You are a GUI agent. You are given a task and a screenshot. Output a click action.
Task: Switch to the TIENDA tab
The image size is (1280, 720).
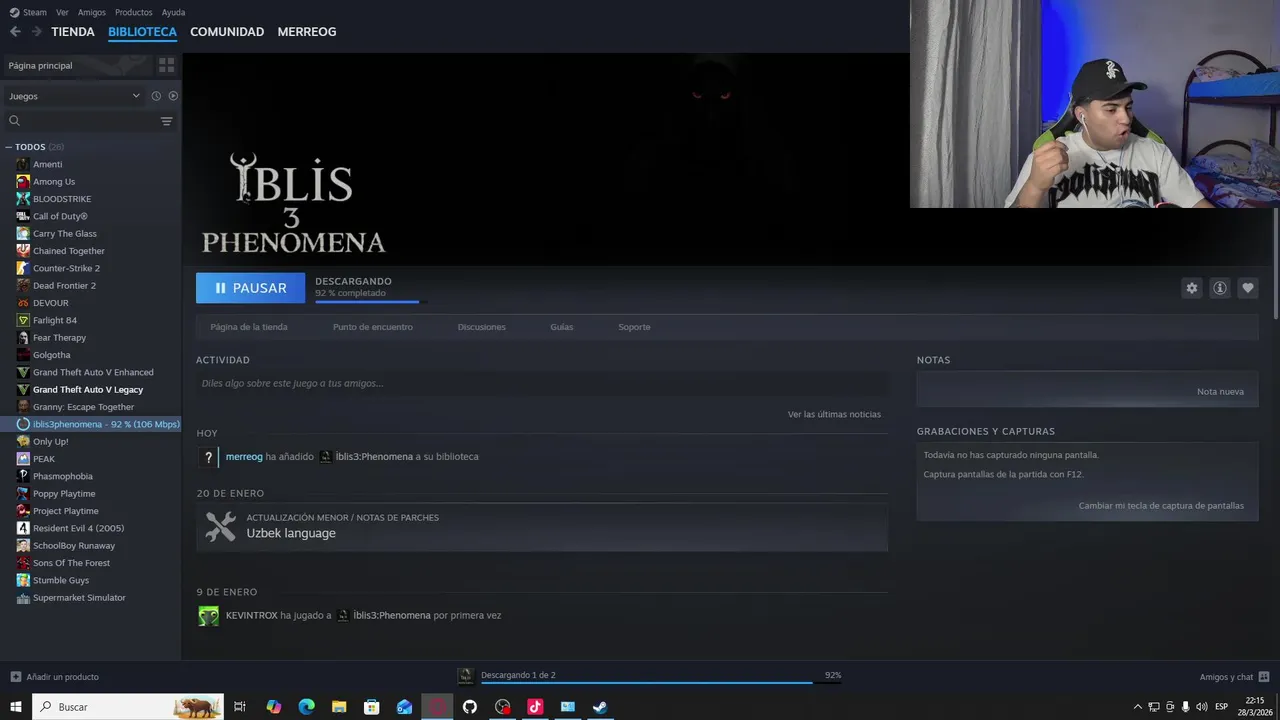click(x=73, y=32)
